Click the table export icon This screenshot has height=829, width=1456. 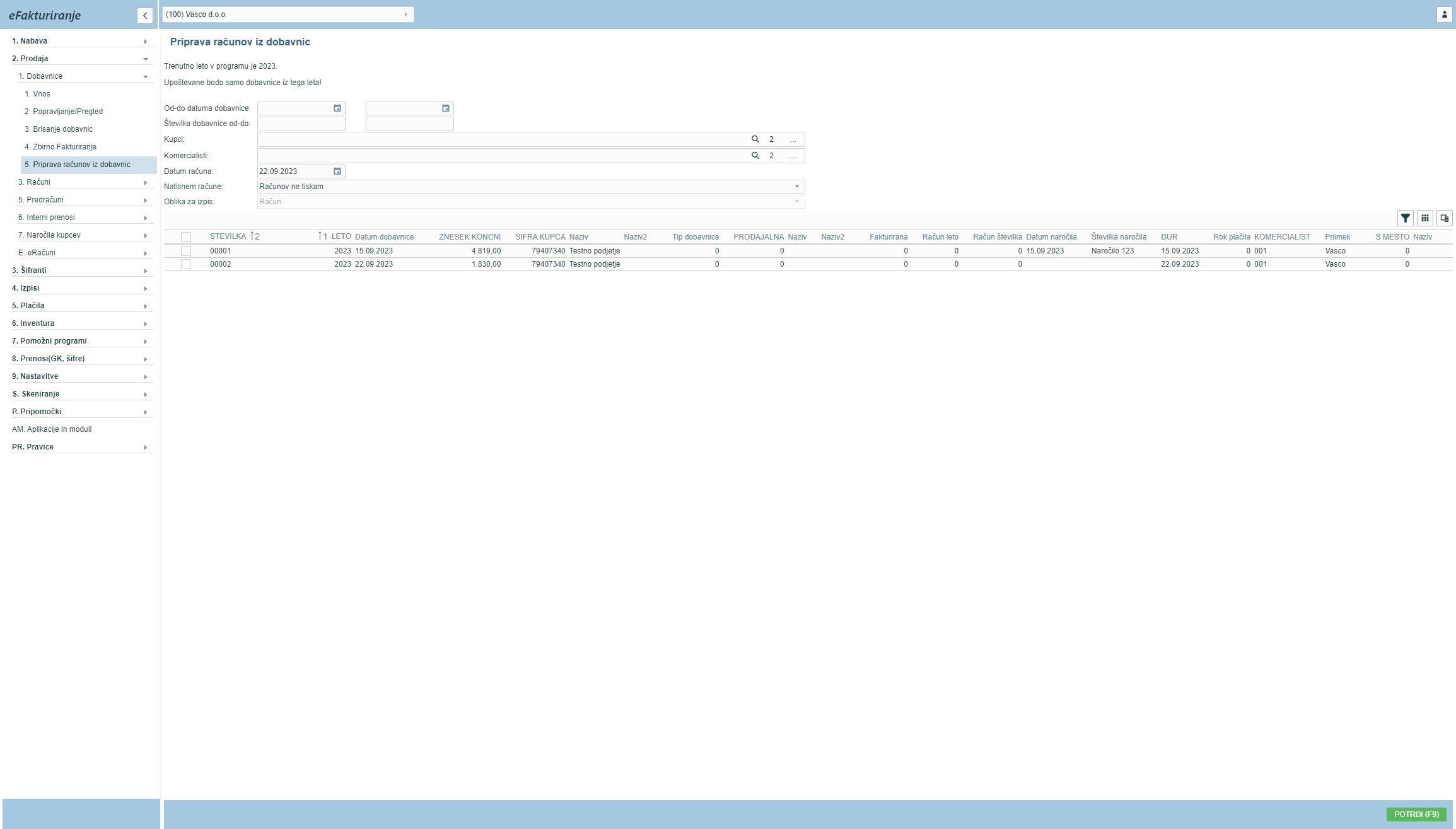1445,218
